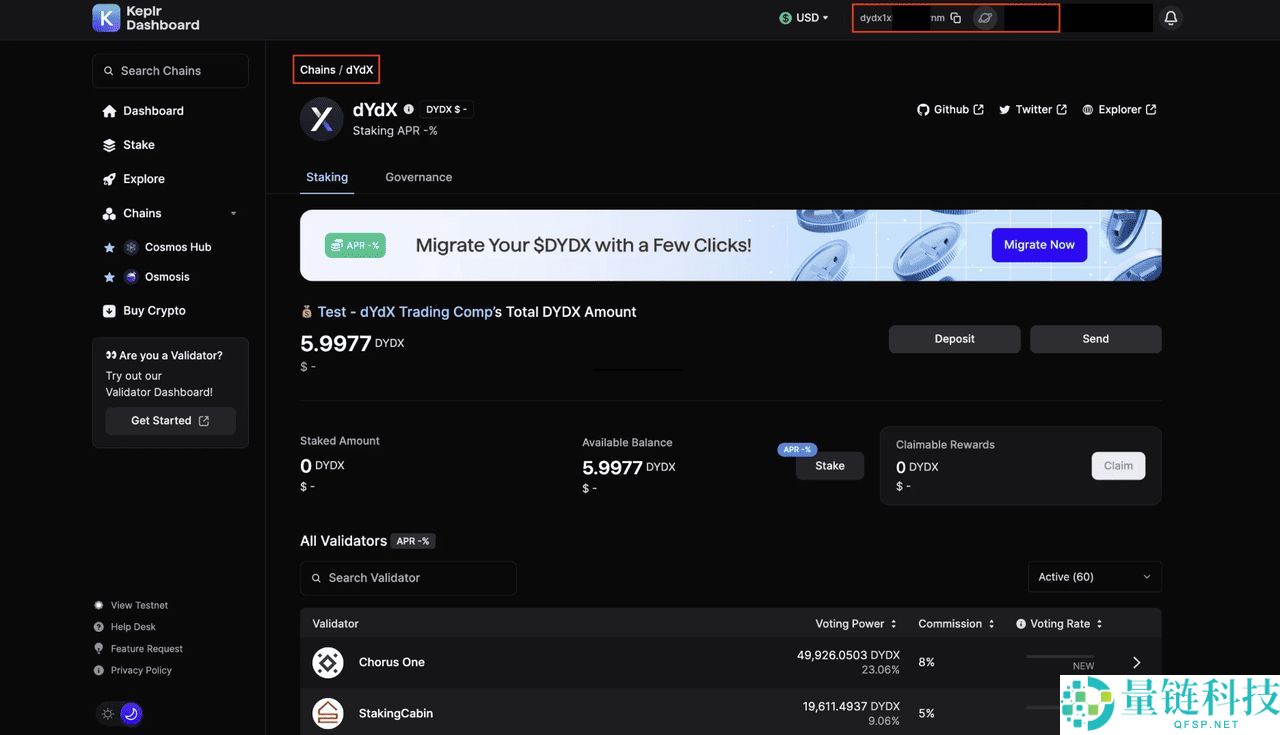This screenshot has height=735, width=1280.
Task: Focus the Search Validator field
Action: [408, 578]
